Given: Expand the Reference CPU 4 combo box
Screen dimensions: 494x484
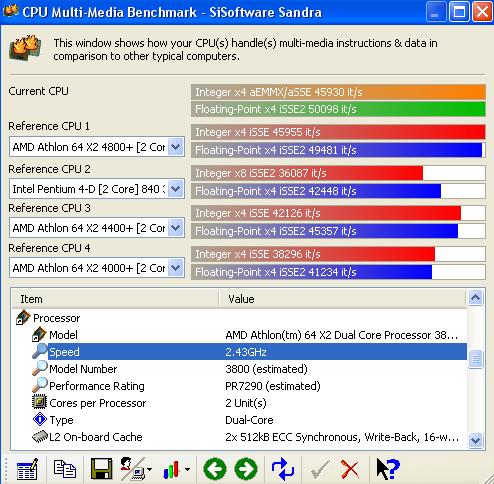Looking at the screenshot, I should tap(176, 268).
